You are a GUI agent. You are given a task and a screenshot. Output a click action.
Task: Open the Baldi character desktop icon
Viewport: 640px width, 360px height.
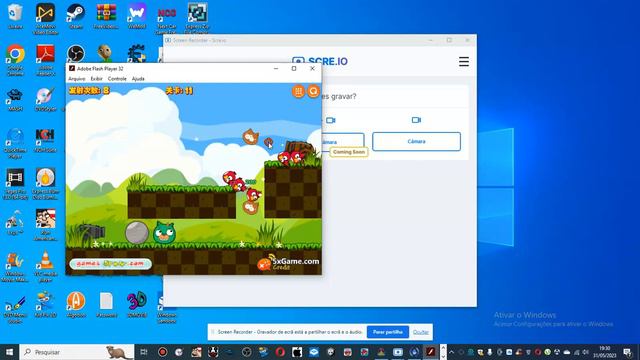[x=105, y=54]
